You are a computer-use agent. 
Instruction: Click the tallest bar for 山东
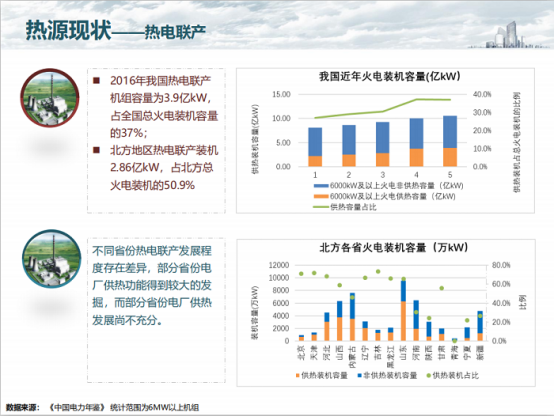tap(403, 309)
